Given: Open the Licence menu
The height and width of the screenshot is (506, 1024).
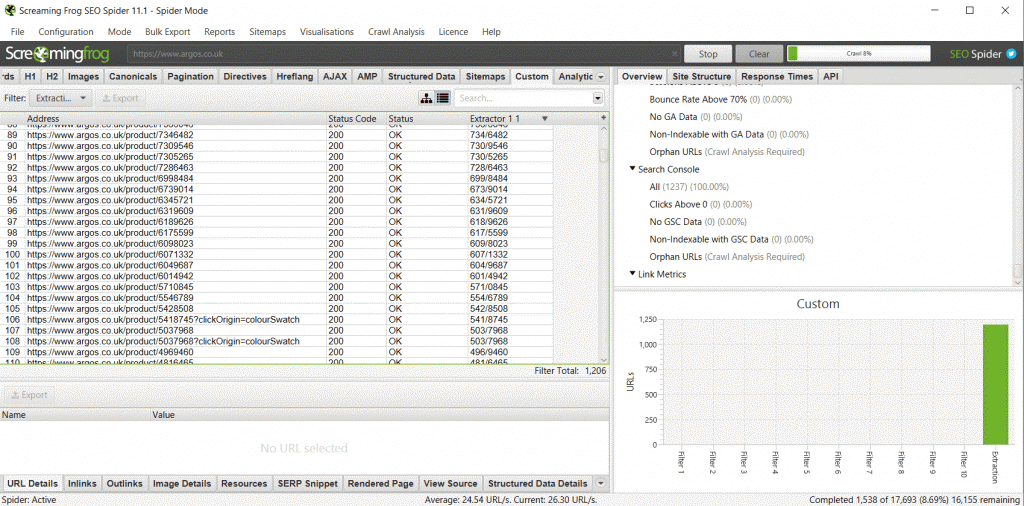Looking at the screenshot, I should pos(453,31).
